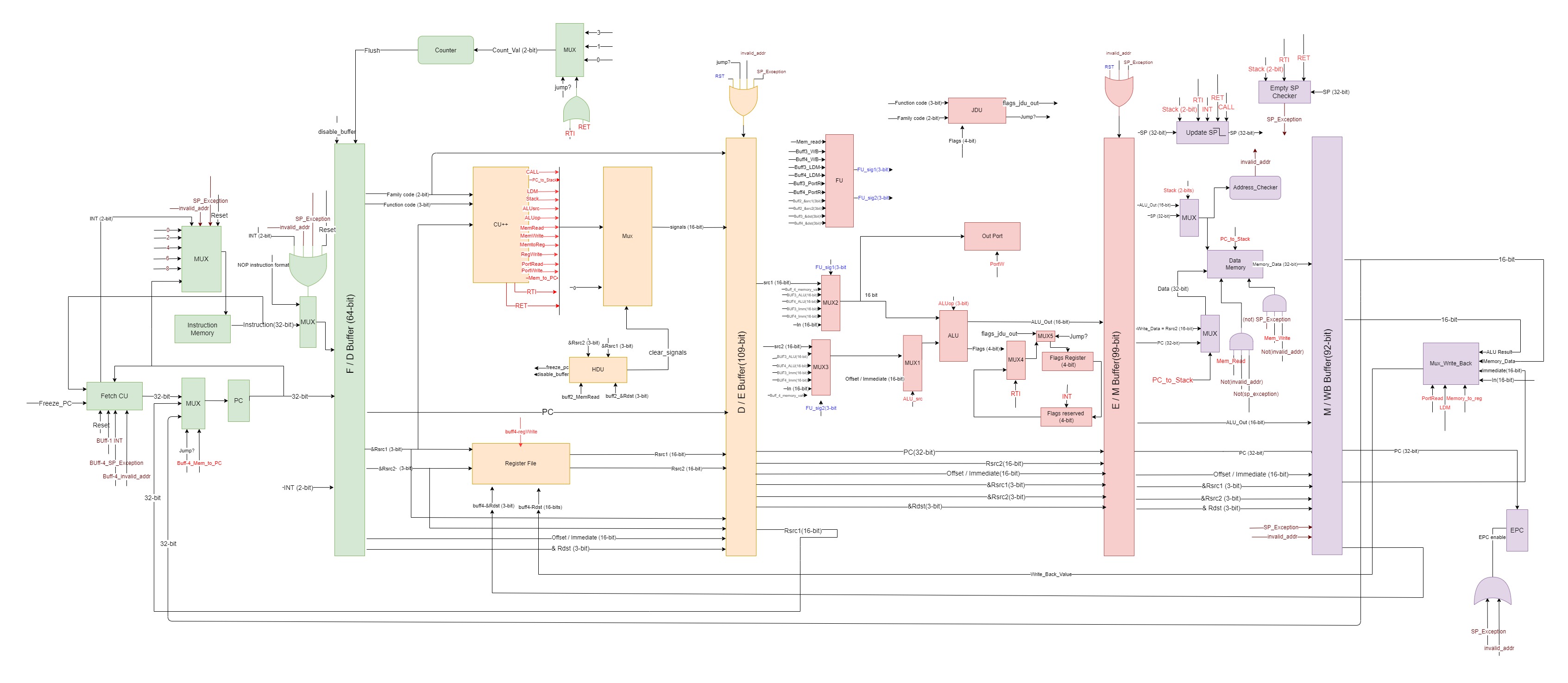Screen dimensions: 1568x683
Task: Select the Empty SP Checker block
Action: (1284, 92)
